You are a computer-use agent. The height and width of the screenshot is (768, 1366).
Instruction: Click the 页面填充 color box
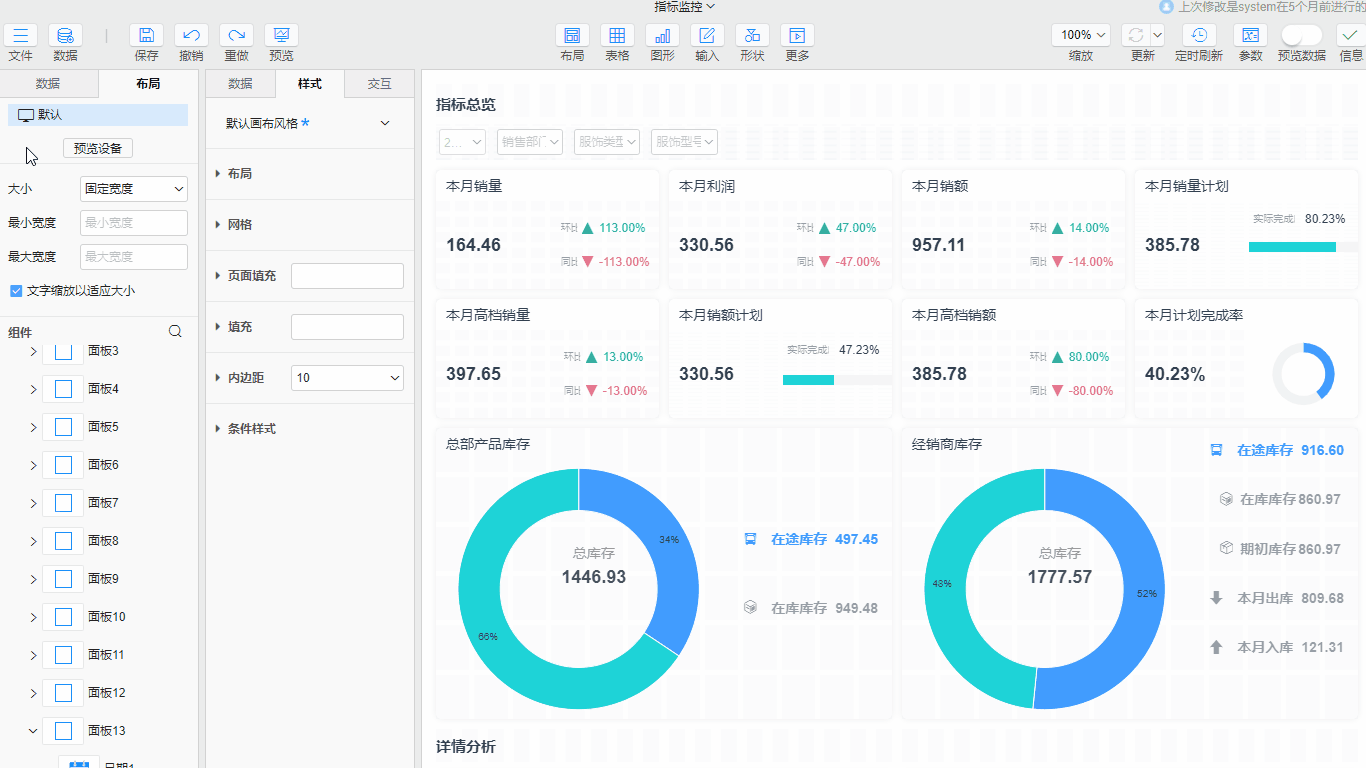tap(347, 276)
